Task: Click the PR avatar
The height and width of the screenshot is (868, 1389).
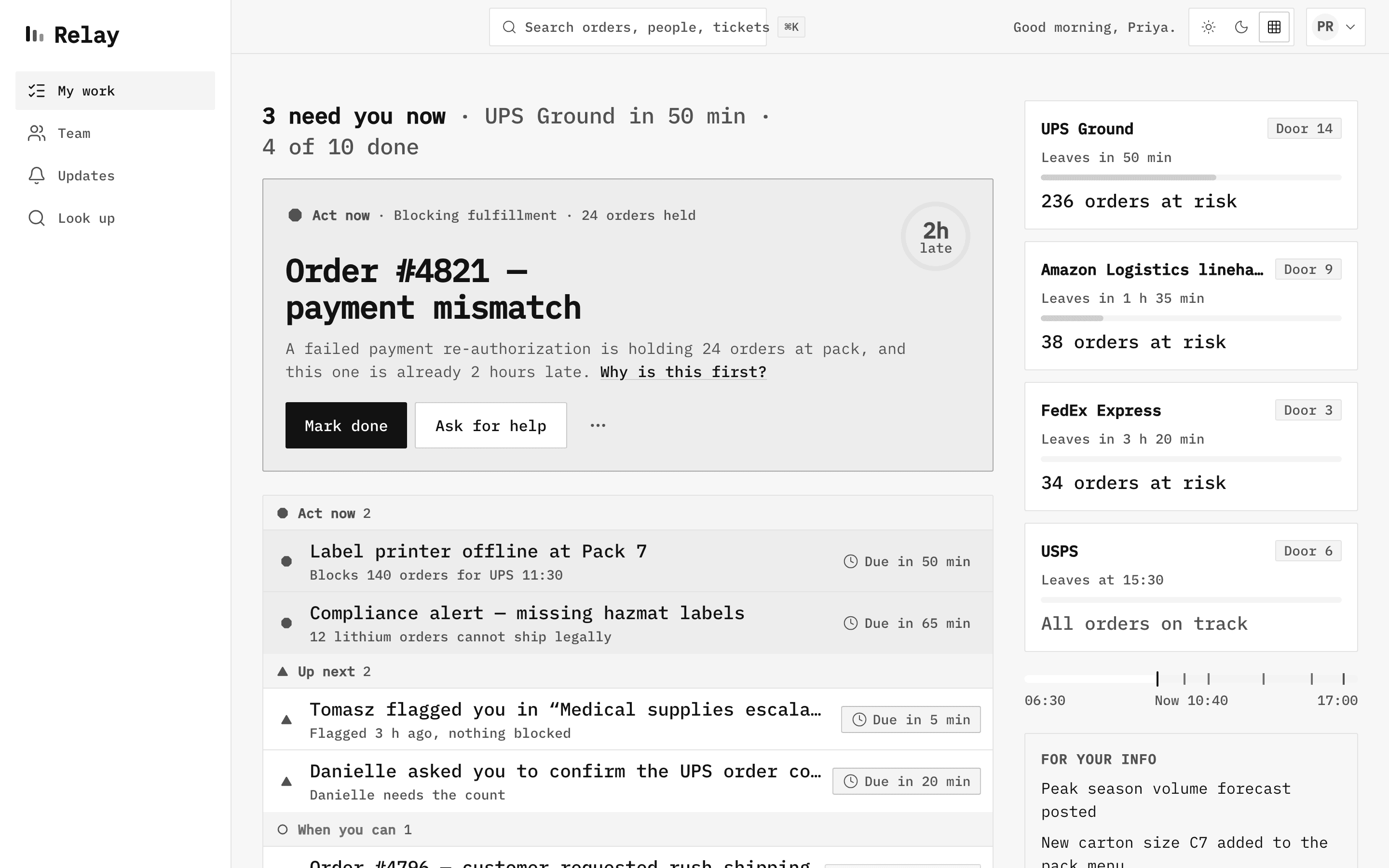Action: click(x=1325, y=27)
